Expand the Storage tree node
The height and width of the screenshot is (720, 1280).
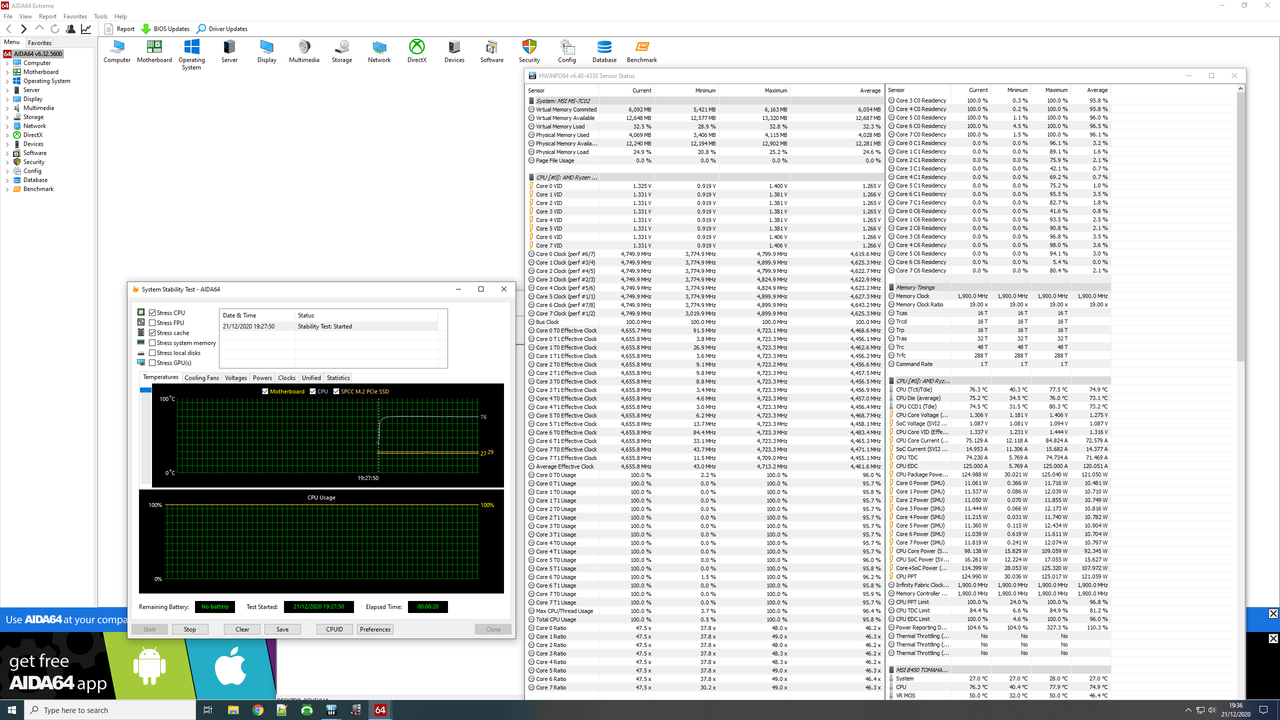click(x=7, y=117)
